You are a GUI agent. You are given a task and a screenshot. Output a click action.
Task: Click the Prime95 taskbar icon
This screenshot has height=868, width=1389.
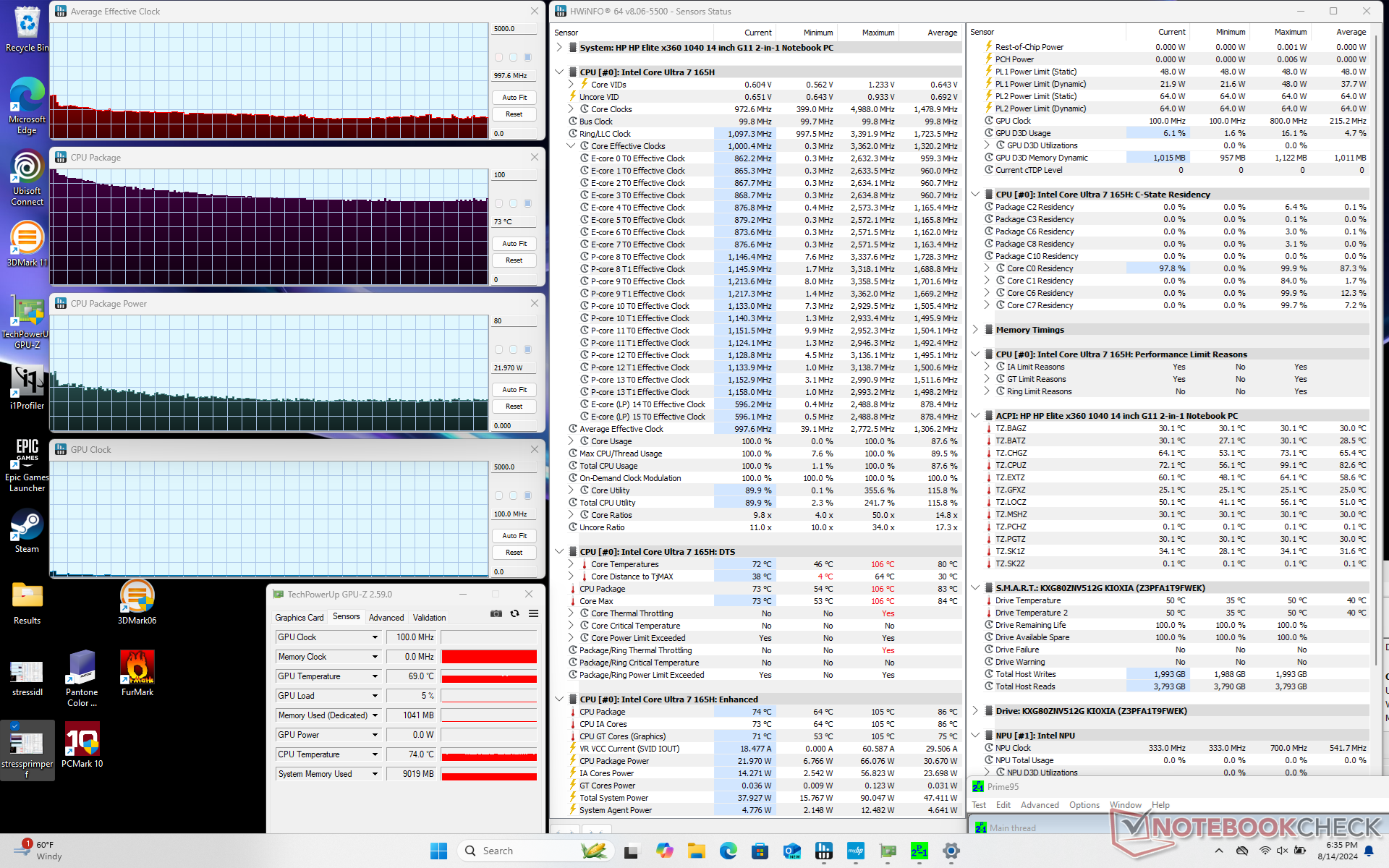tap(919, 851)
